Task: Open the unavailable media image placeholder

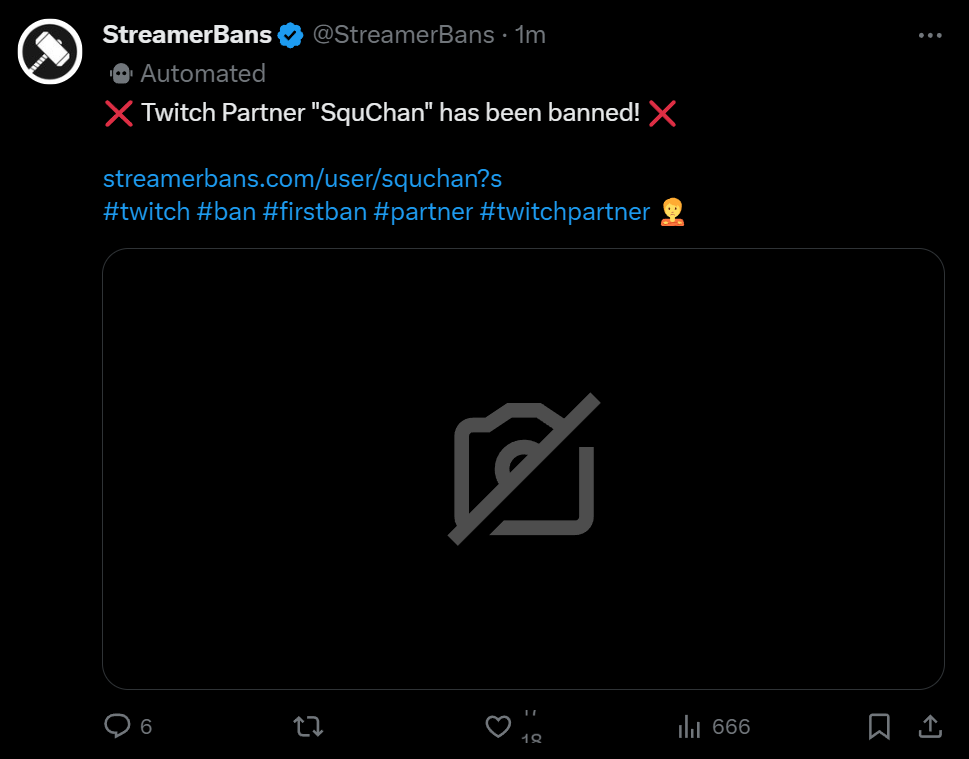Action: point(523,469)
